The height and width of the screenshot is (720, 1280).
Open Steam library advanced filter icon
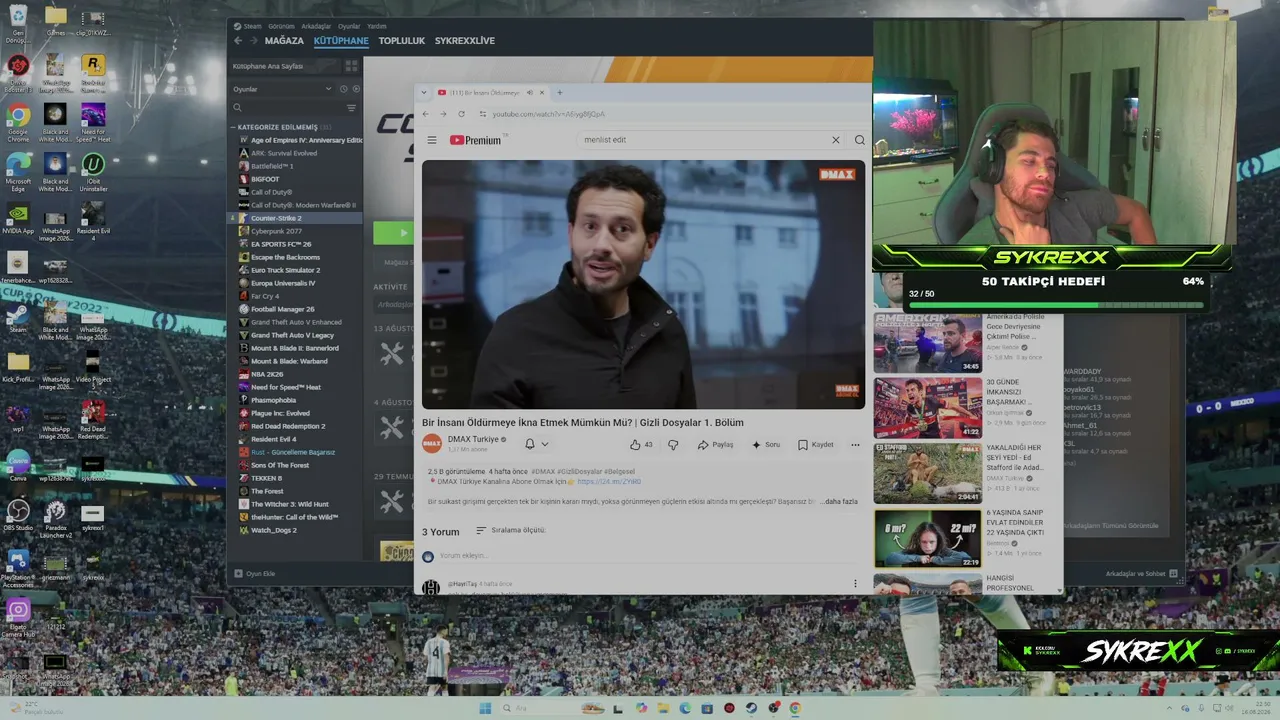coord(351,108)
